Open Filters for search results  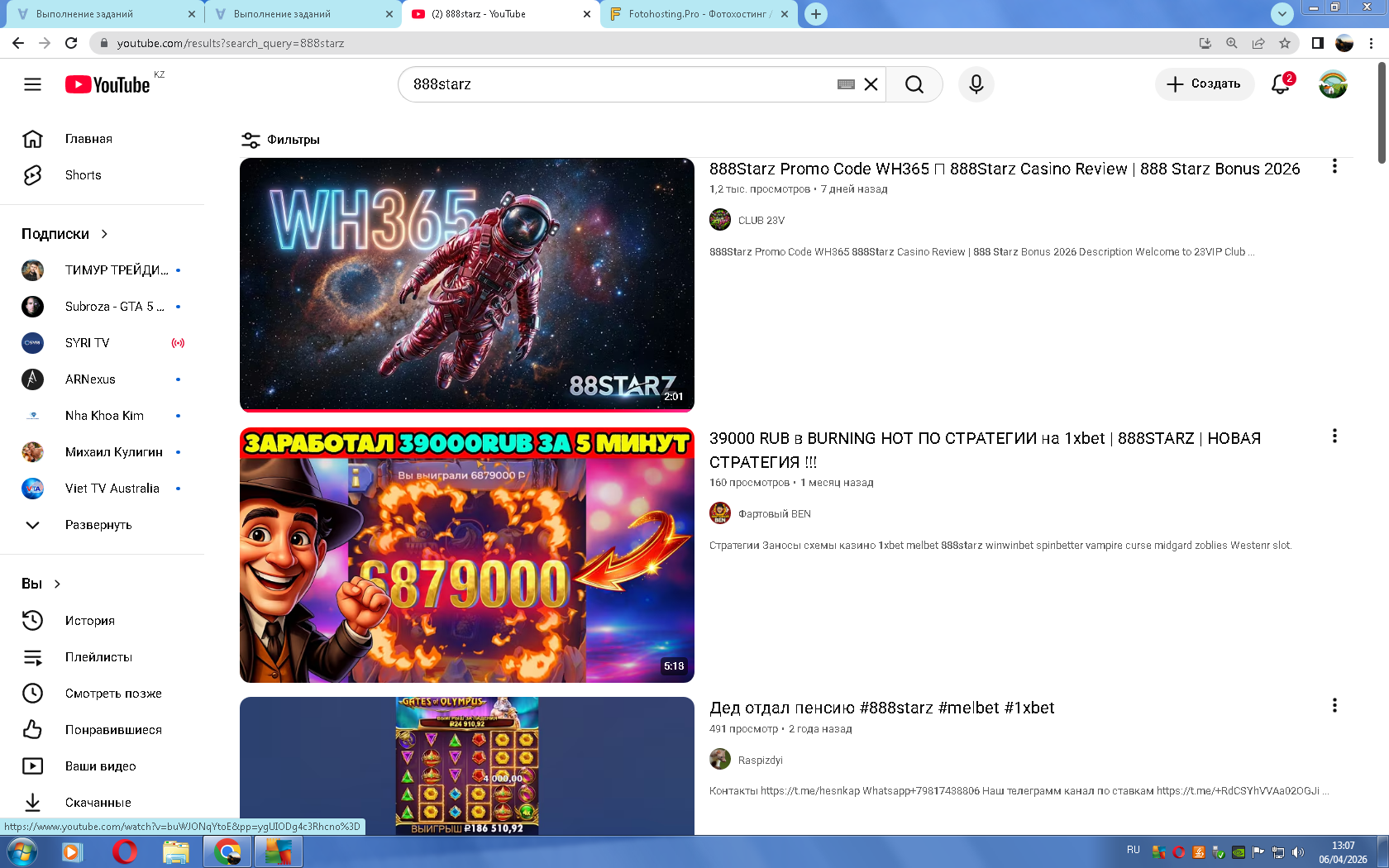(280, 140)
